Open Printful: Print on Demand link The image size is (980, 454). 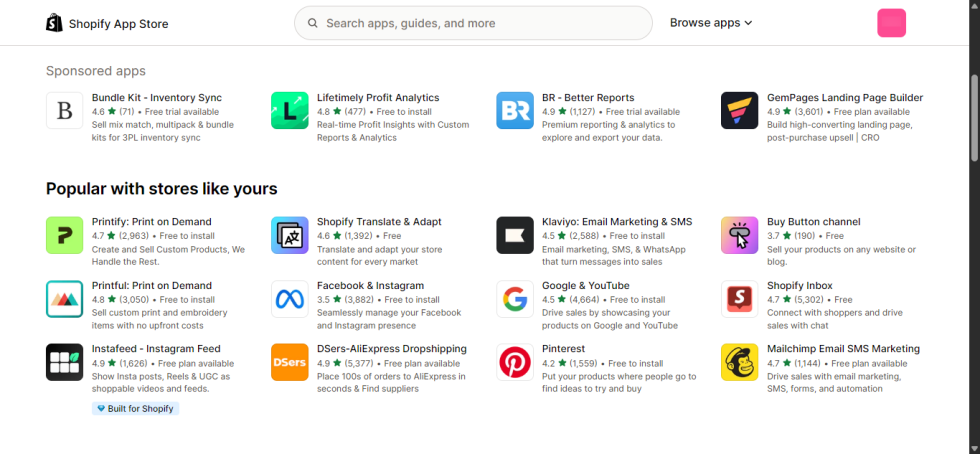[x=151, y=286]
